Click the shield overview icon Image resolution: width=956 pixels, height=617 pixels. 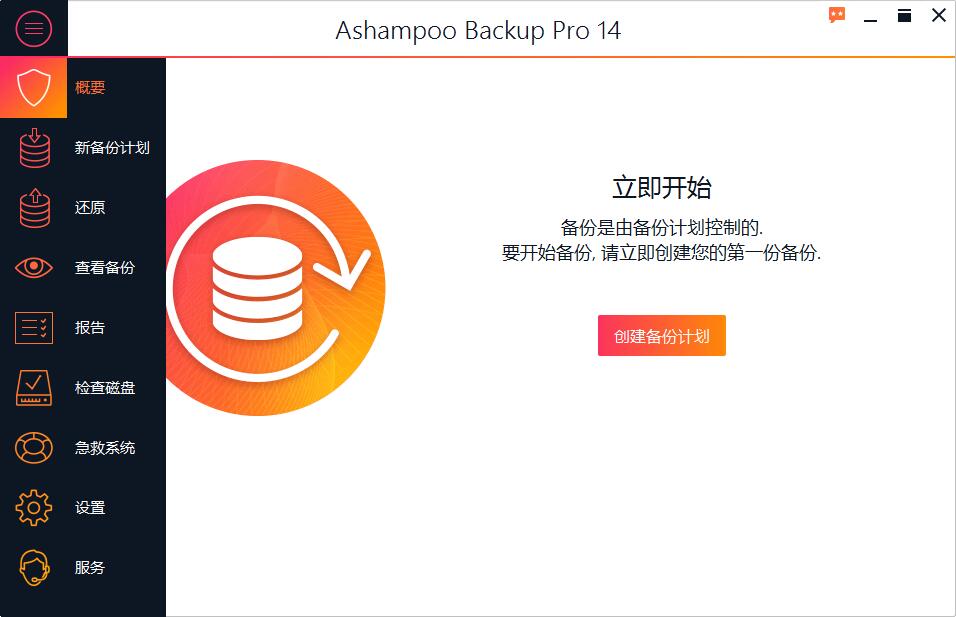click(34, 87)
